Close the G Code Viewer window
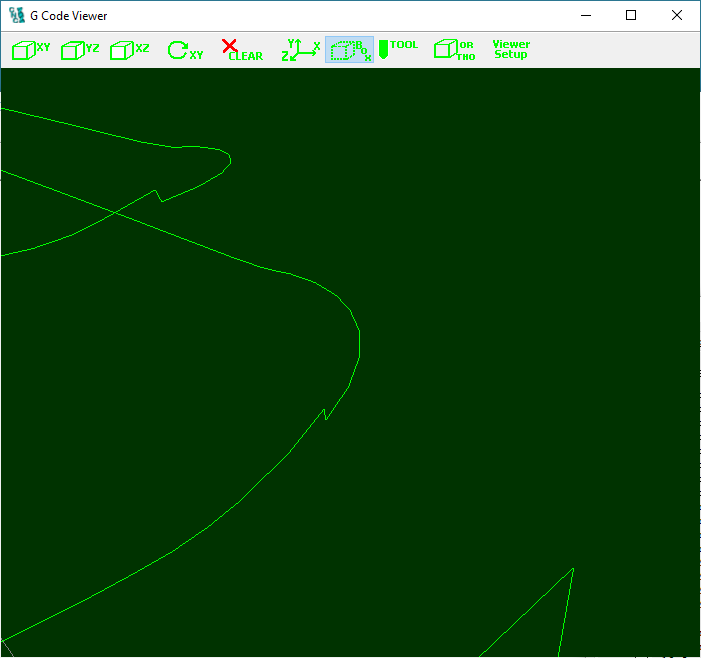701x658 pixels. 677,15
